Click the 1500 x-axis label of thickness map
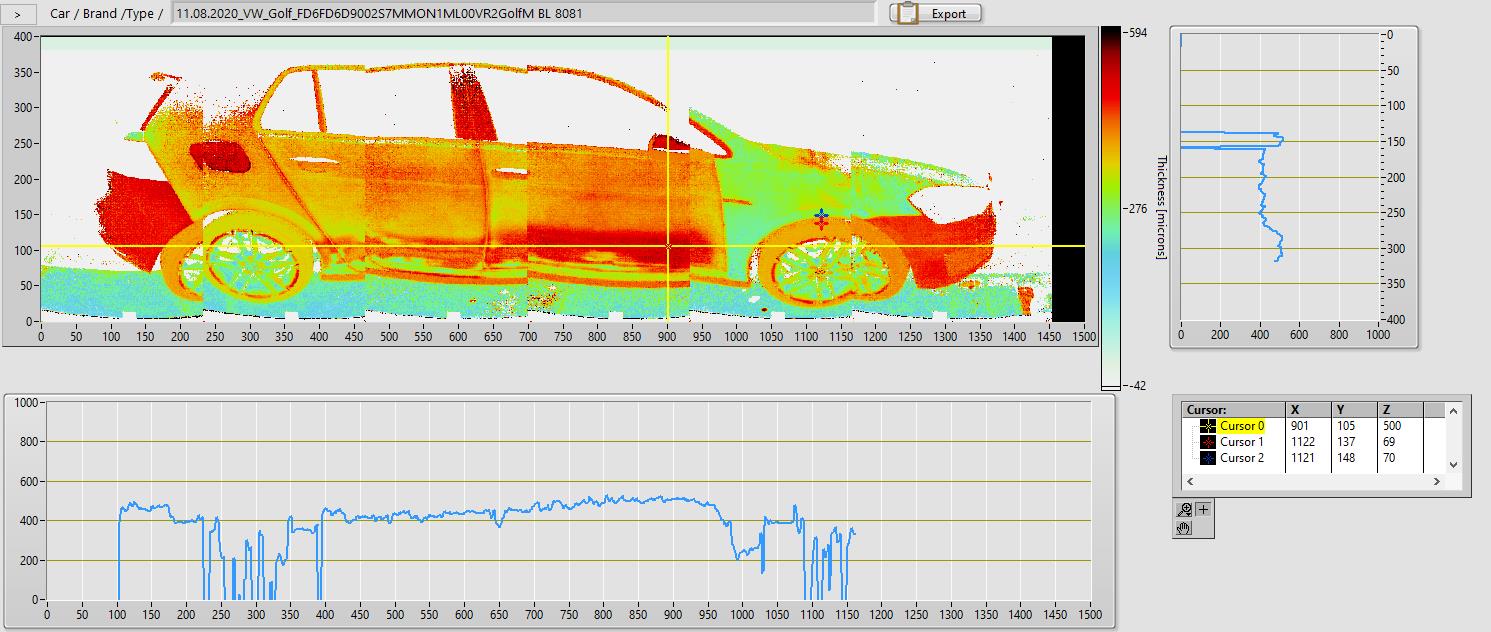The height and width of the screenshot is (632, 1491). (x=1085, y=337)
